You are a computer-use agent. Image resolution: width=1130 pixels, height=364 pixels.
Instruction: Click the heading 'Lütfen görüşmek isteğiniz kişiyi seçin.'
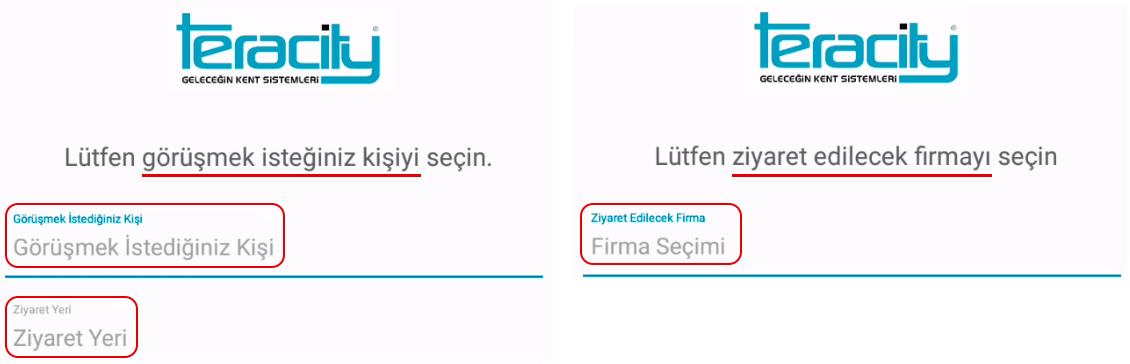click(278, 158)
